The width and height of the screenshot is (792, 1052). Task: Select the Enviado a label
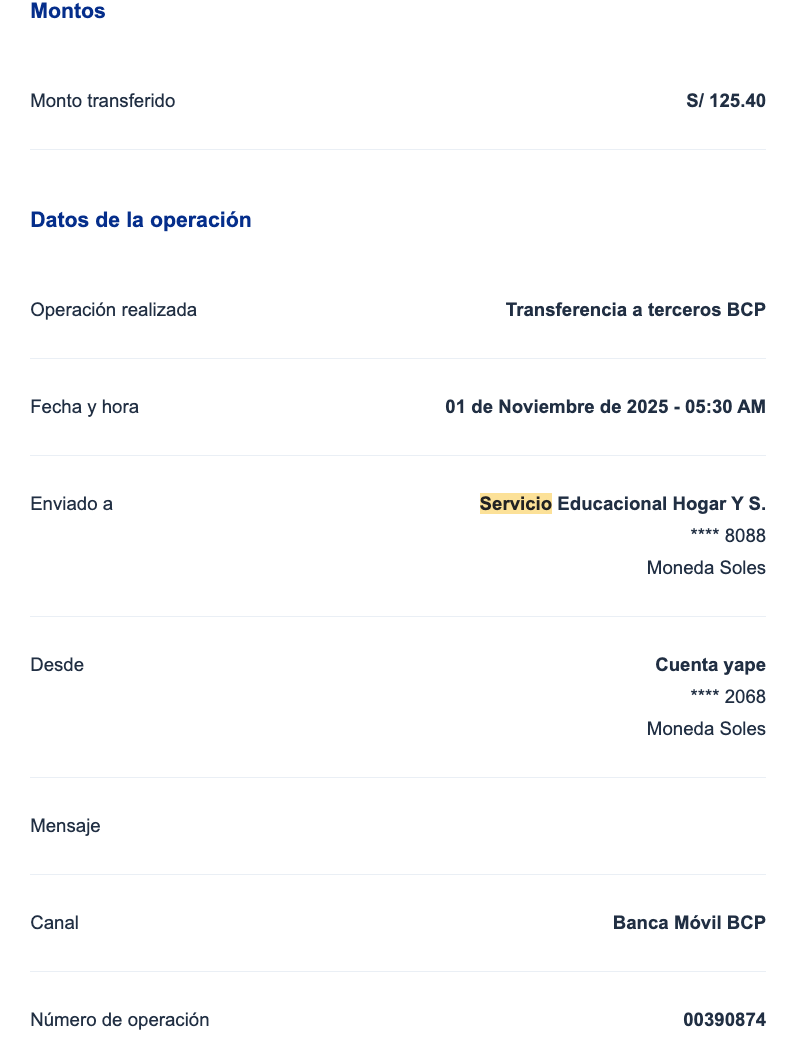pos(72,504)
